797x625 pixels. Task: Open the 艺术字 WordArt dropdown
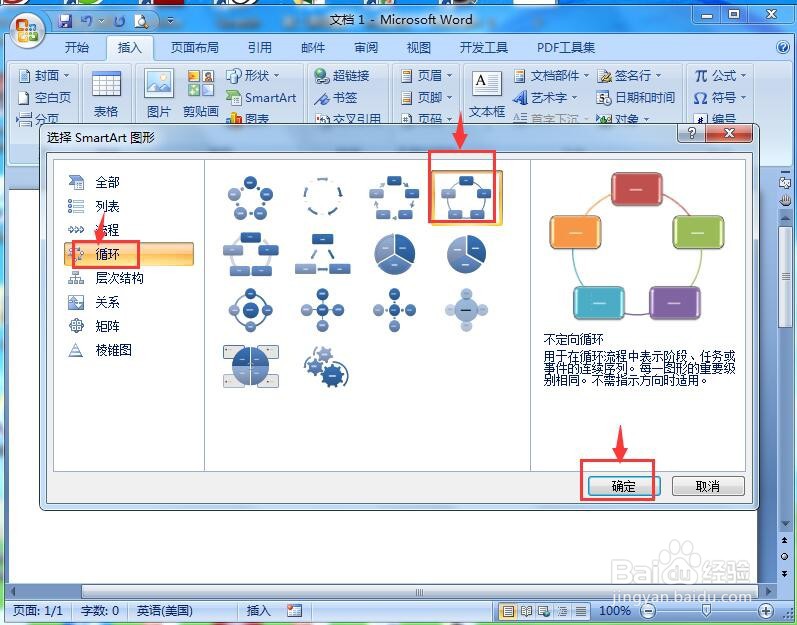tap(545, 97)
